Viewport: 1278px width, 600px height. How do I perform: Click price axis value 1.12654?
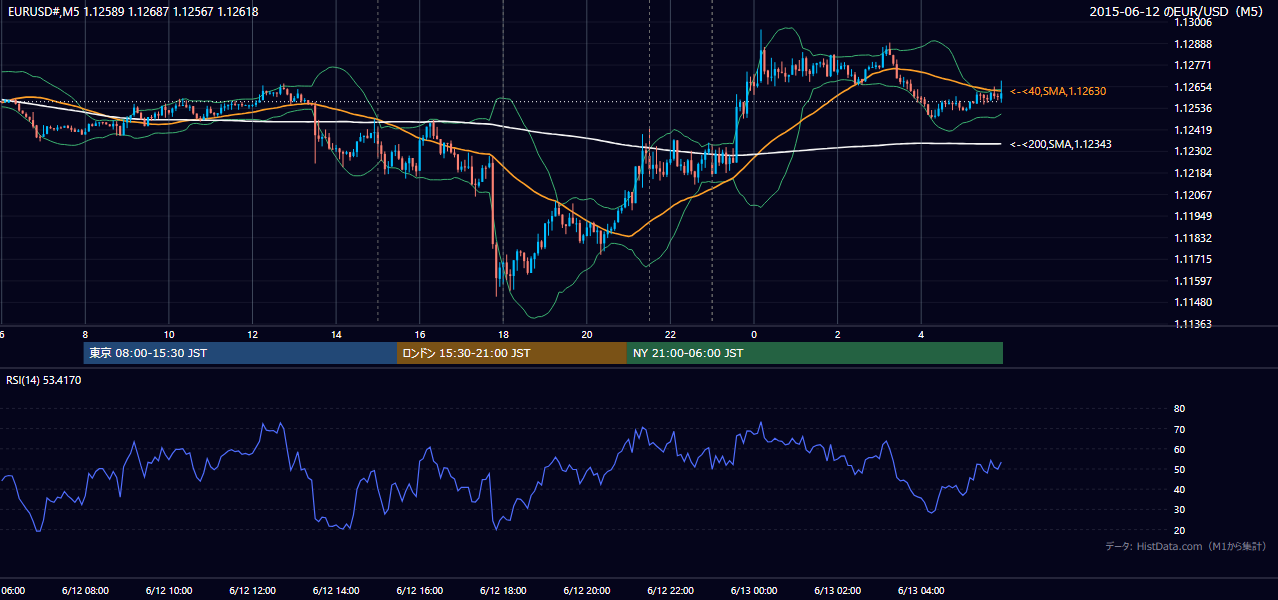1192,87
